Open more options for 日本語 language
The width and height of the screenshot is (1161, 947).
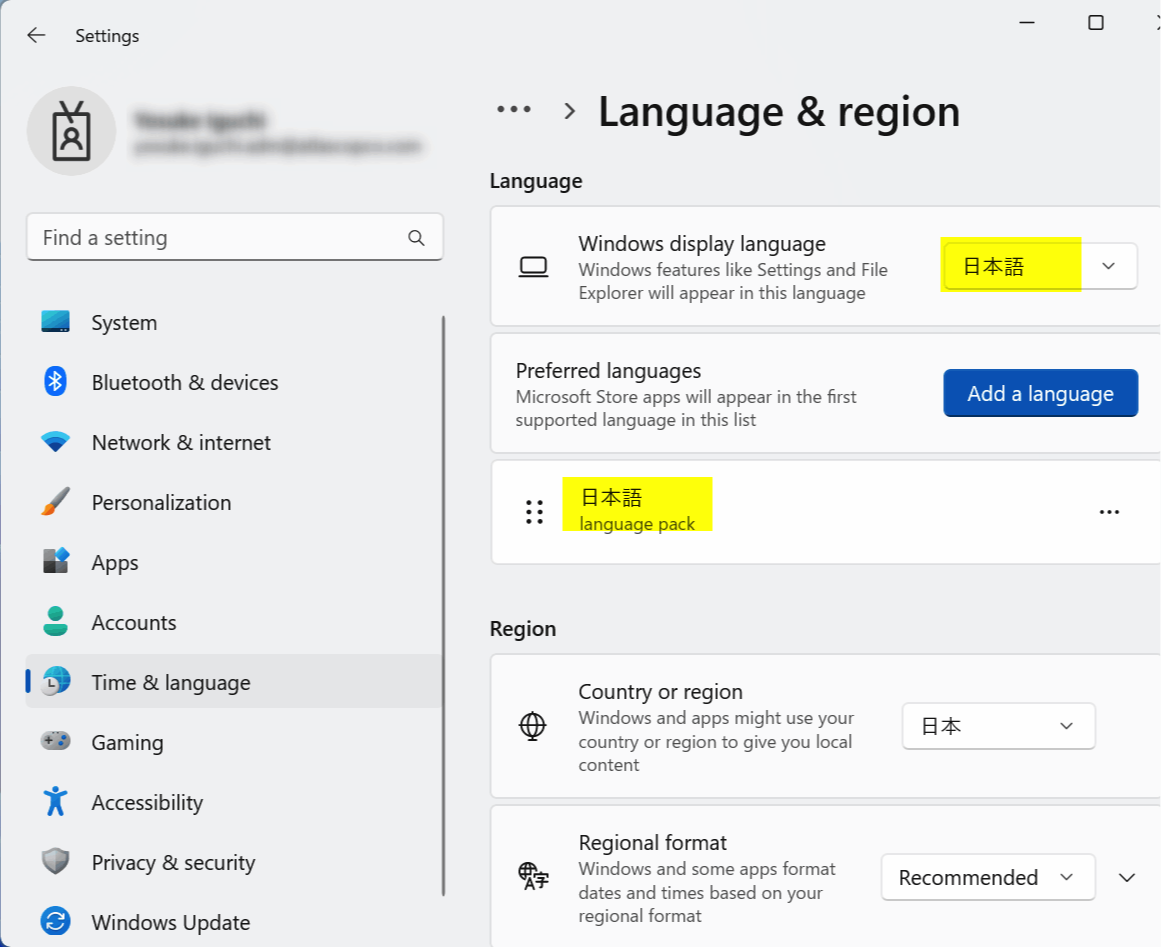click(x=1109, y=512)
